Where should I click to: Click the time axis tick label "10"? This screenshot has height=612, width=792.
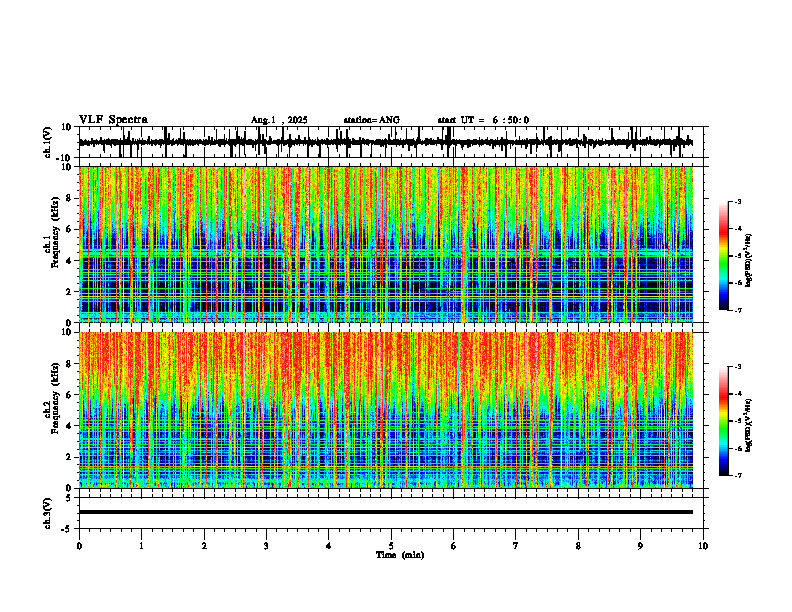[x=703, y=546]
